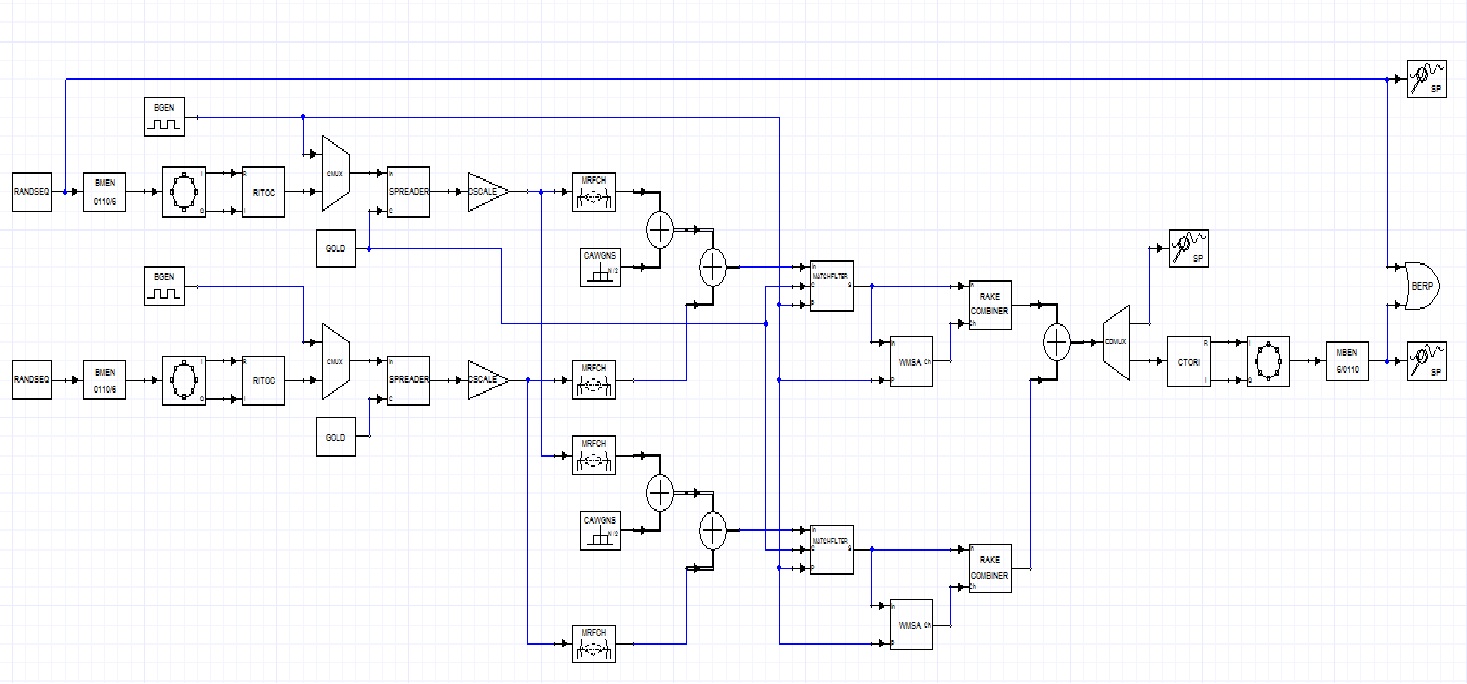This screenshot has width=1467, height=684.
Task: Select constellation block between CTORI and MBEN
Action: [x=1268, y=361]
